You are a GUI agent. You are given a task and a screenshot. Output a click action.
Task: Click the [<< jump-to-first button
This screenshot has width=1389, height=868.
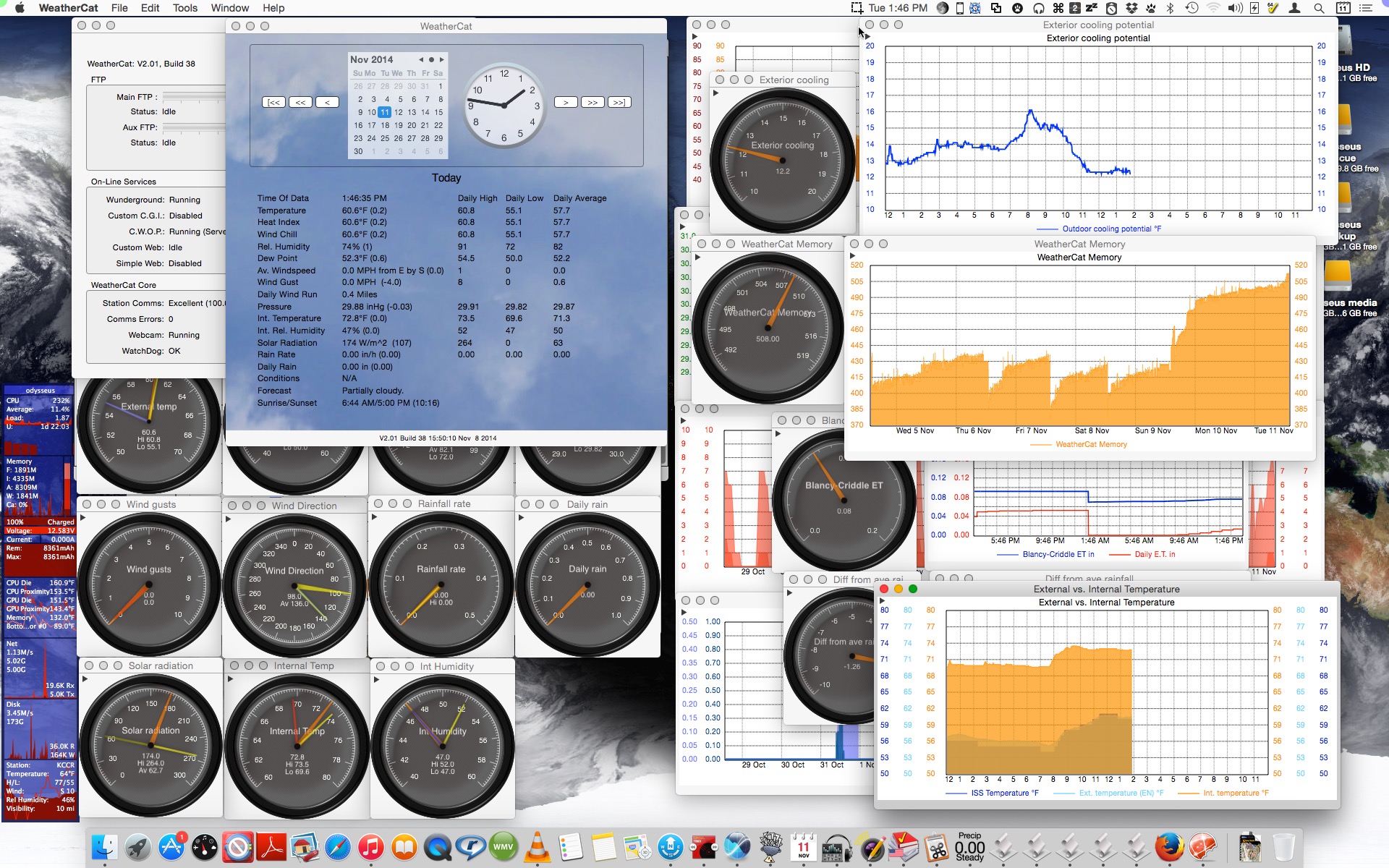coord(273,103)
